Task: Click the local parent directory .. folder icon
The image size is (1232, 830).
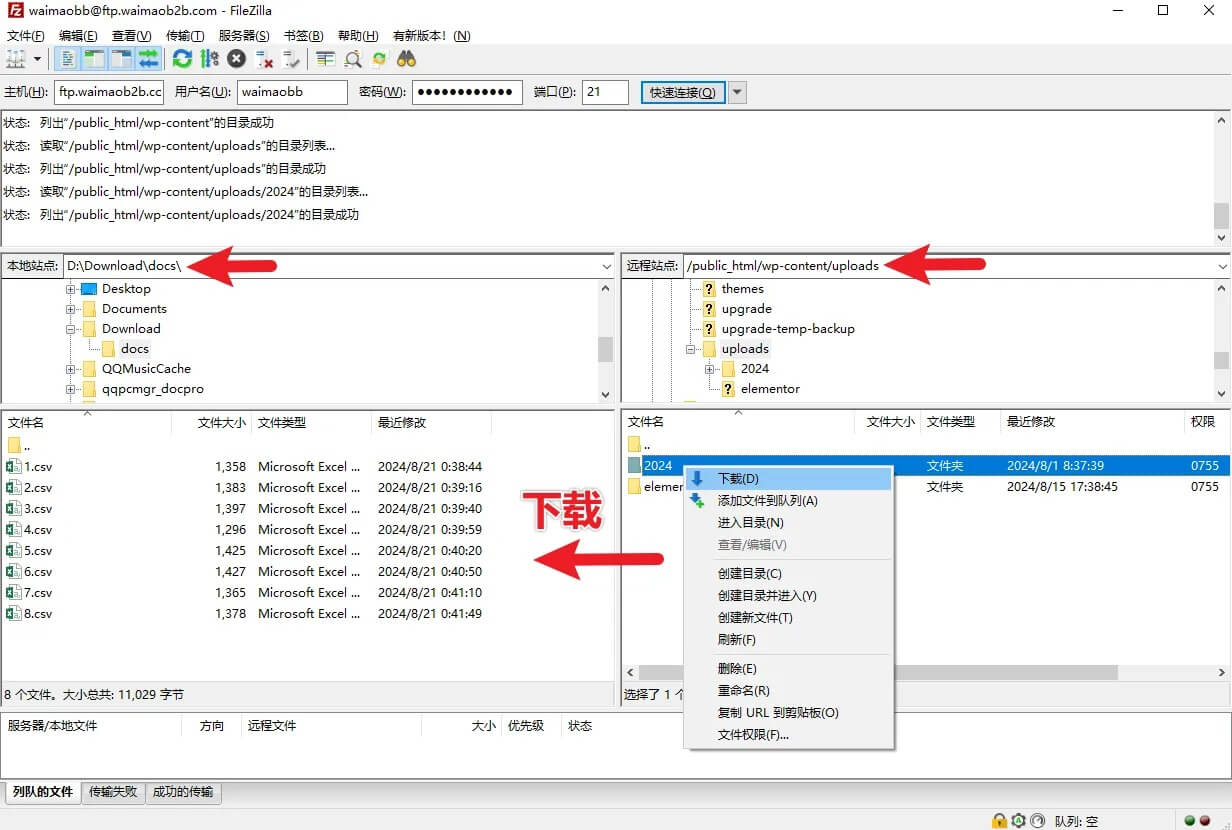Action: point(14,445)
